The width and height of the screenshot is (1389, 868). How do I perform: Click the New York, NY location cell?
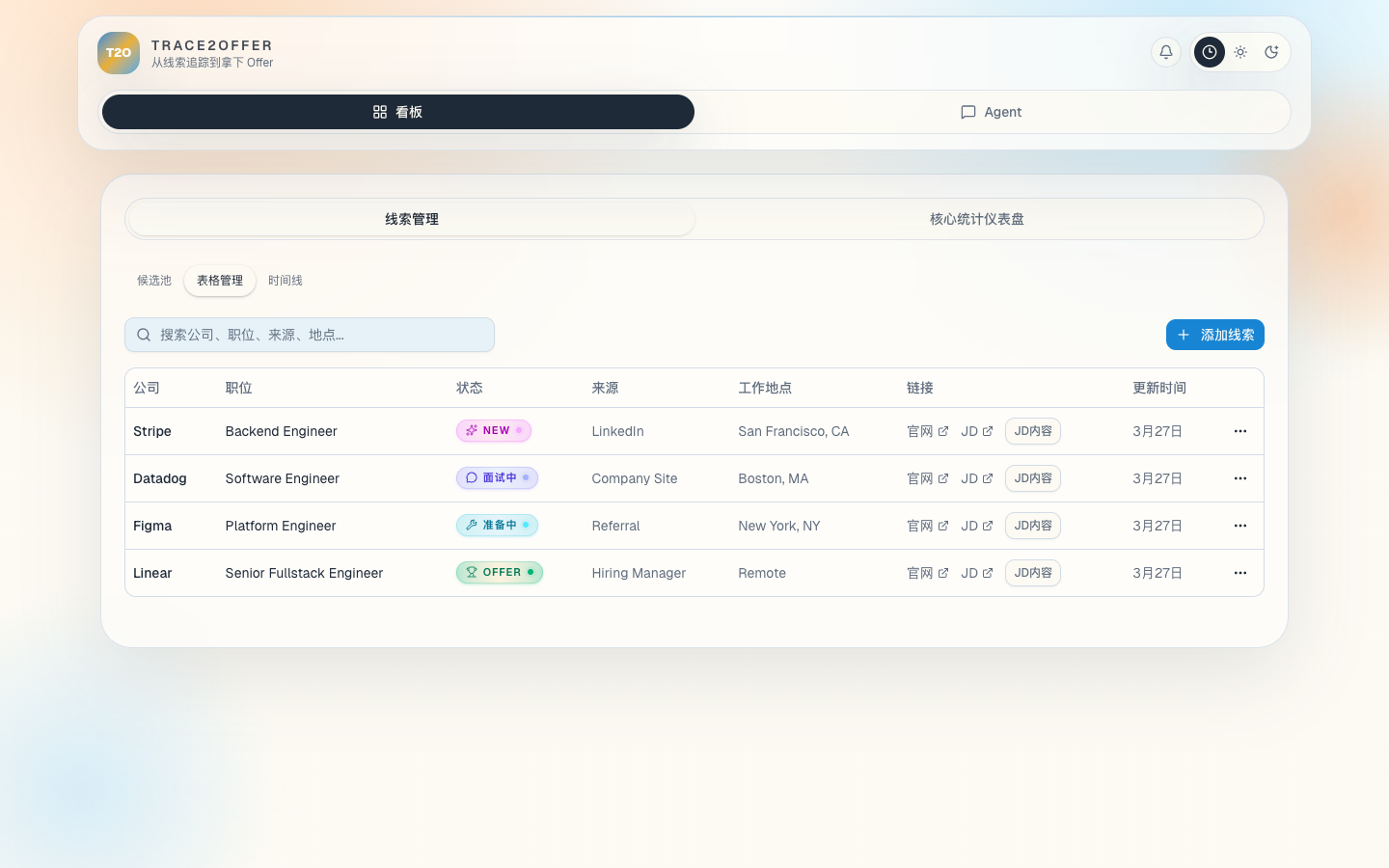tap(779, 526)
